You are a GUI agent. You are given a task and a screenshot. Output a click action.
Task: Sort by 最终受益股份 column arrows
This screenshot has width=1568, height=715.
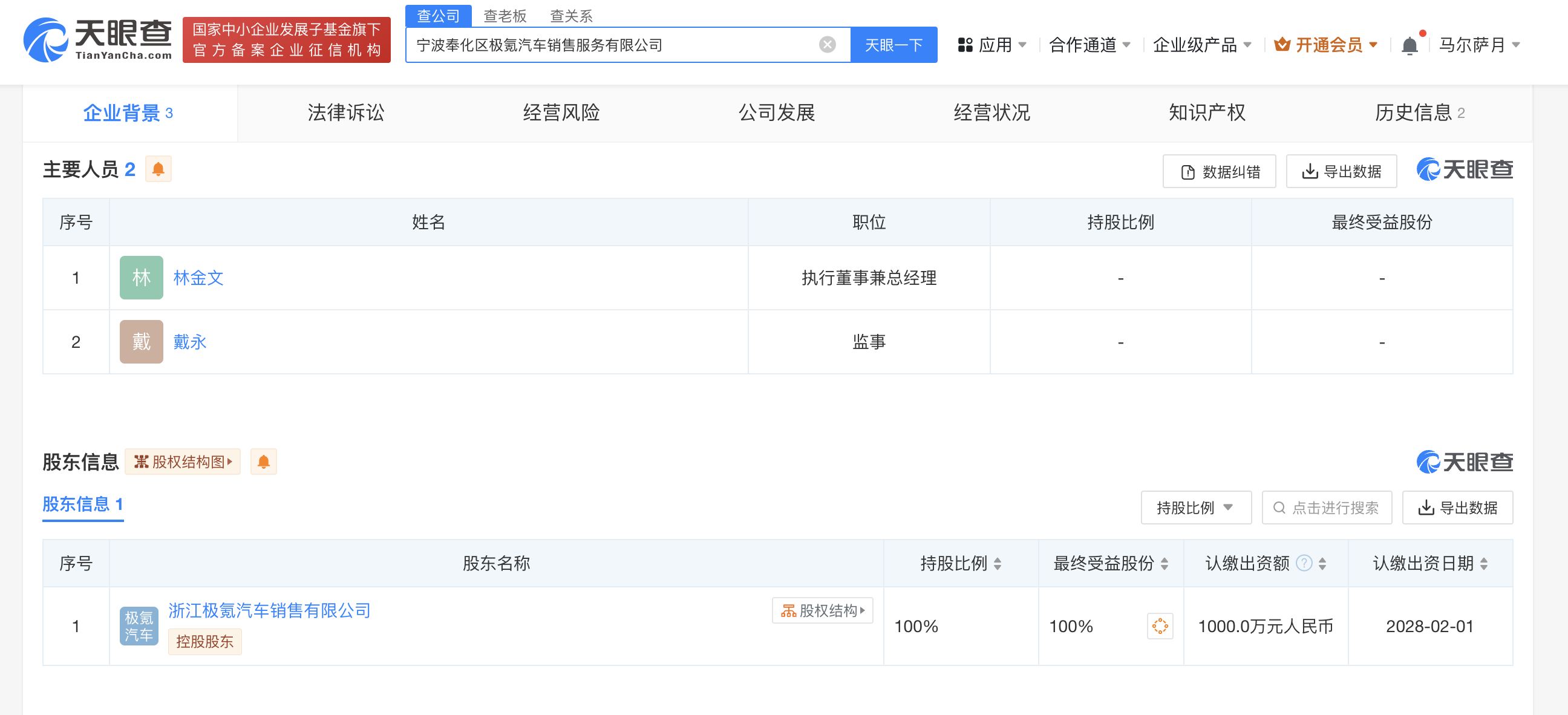click(1165, 564)
